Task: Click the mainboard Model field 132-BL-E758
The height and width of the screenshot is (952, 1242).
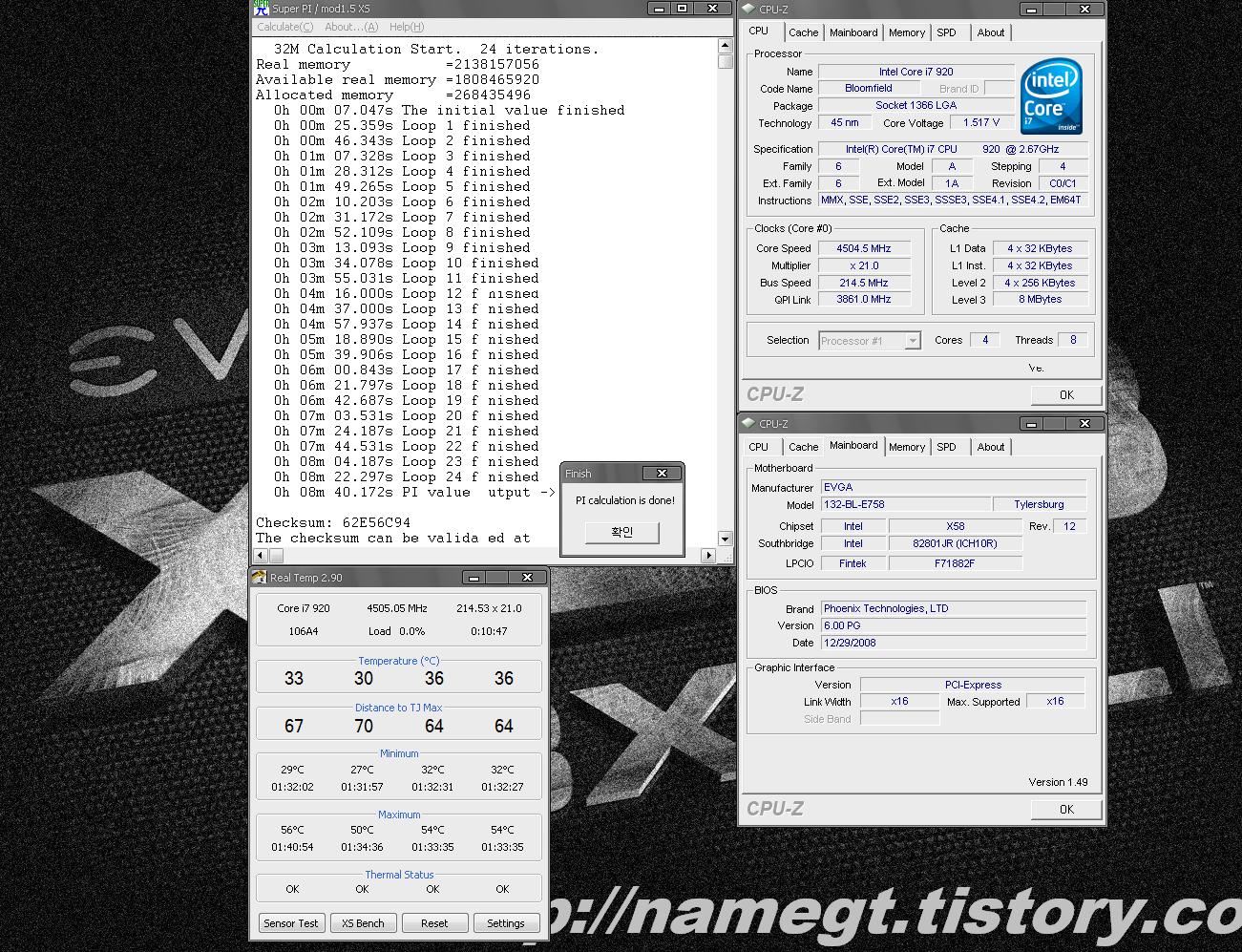Action: pyautogui.click(x=904, y=504)
